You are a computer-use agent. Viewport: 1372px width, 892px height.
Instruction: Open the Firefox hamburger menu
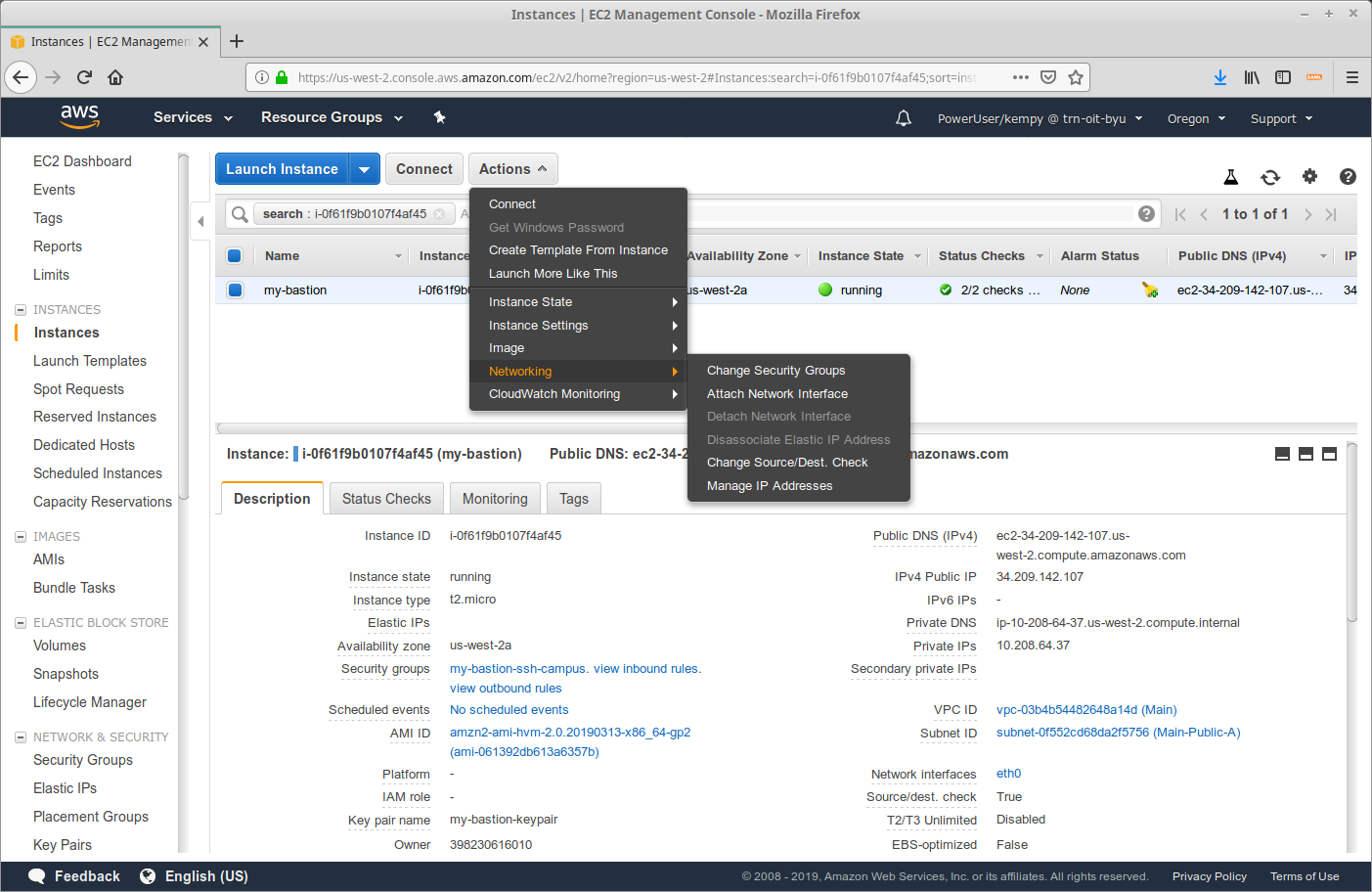(1352, 77)
